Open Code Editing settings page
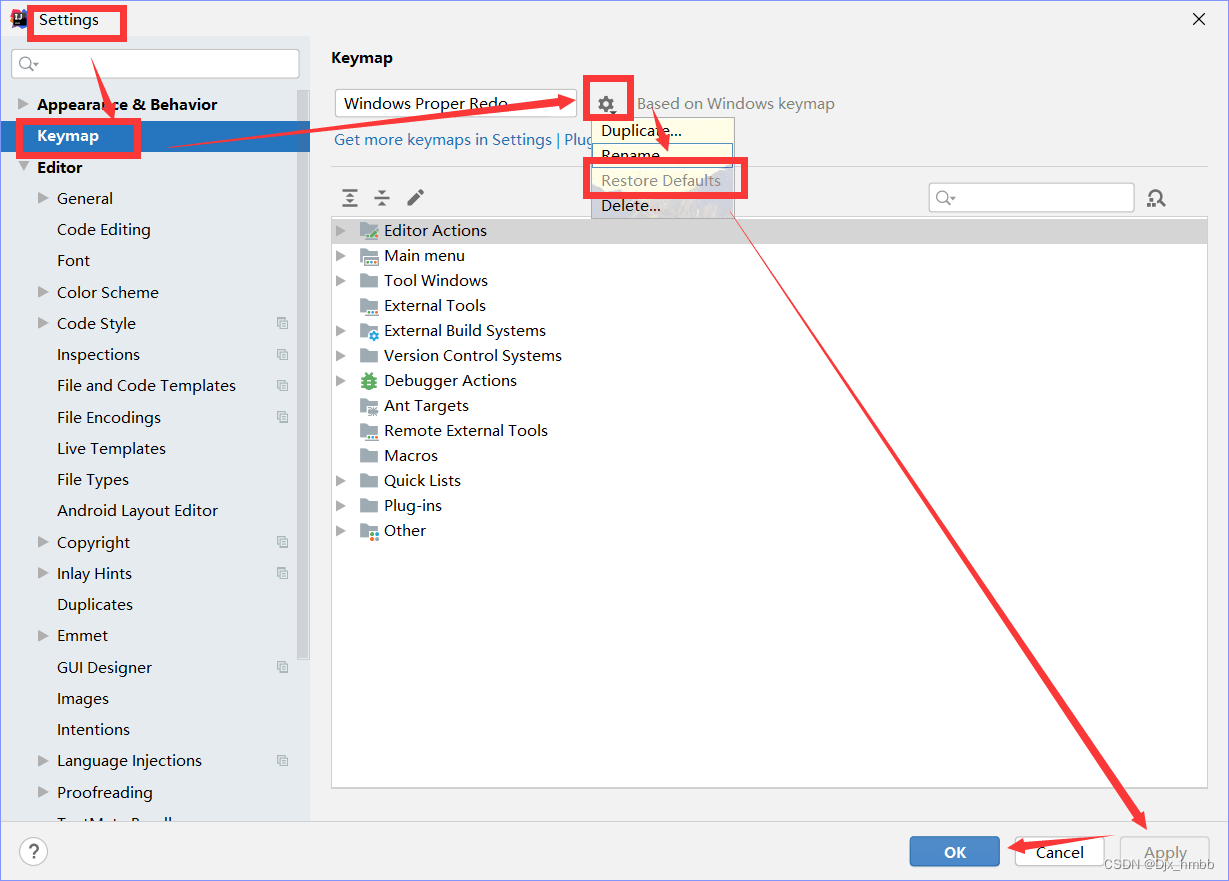Viewport: 1229px width, 881px height. pos(104,229)
